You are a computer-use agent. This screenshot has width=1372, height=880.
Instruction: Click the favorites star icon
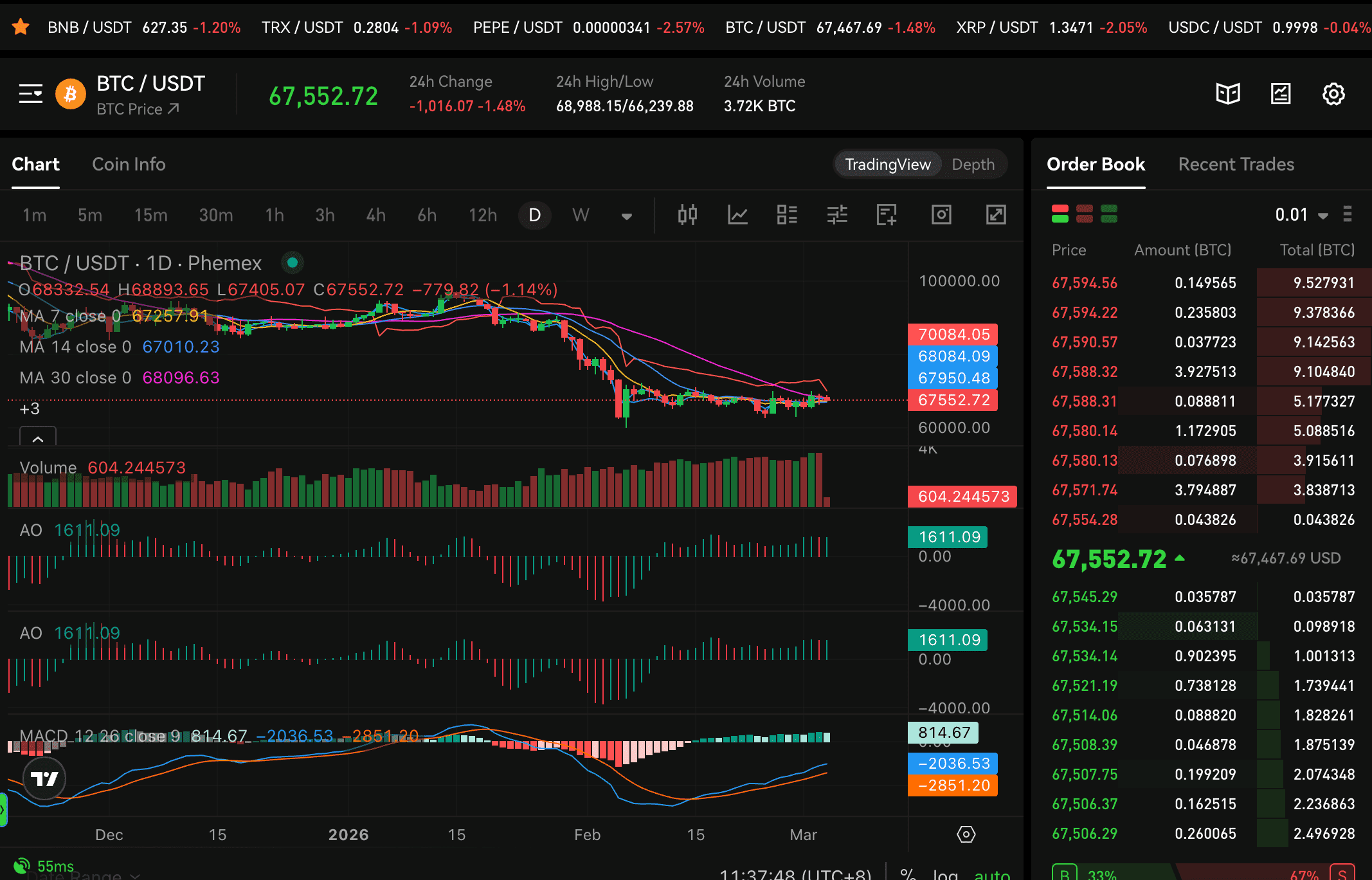21,27
